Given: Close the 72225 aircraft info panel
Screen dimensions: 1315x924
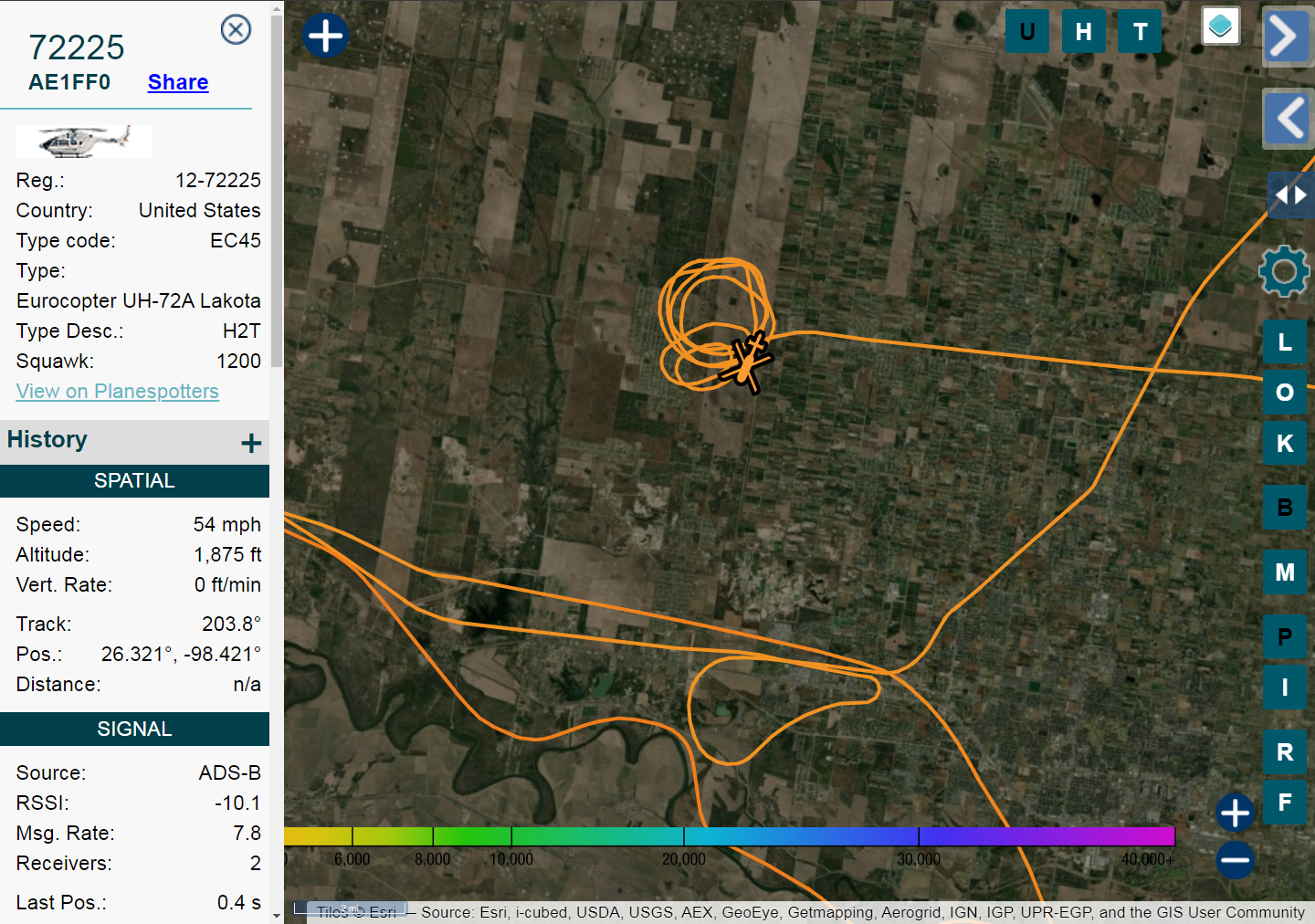Looking at the screenshot, I should (236, 29).
